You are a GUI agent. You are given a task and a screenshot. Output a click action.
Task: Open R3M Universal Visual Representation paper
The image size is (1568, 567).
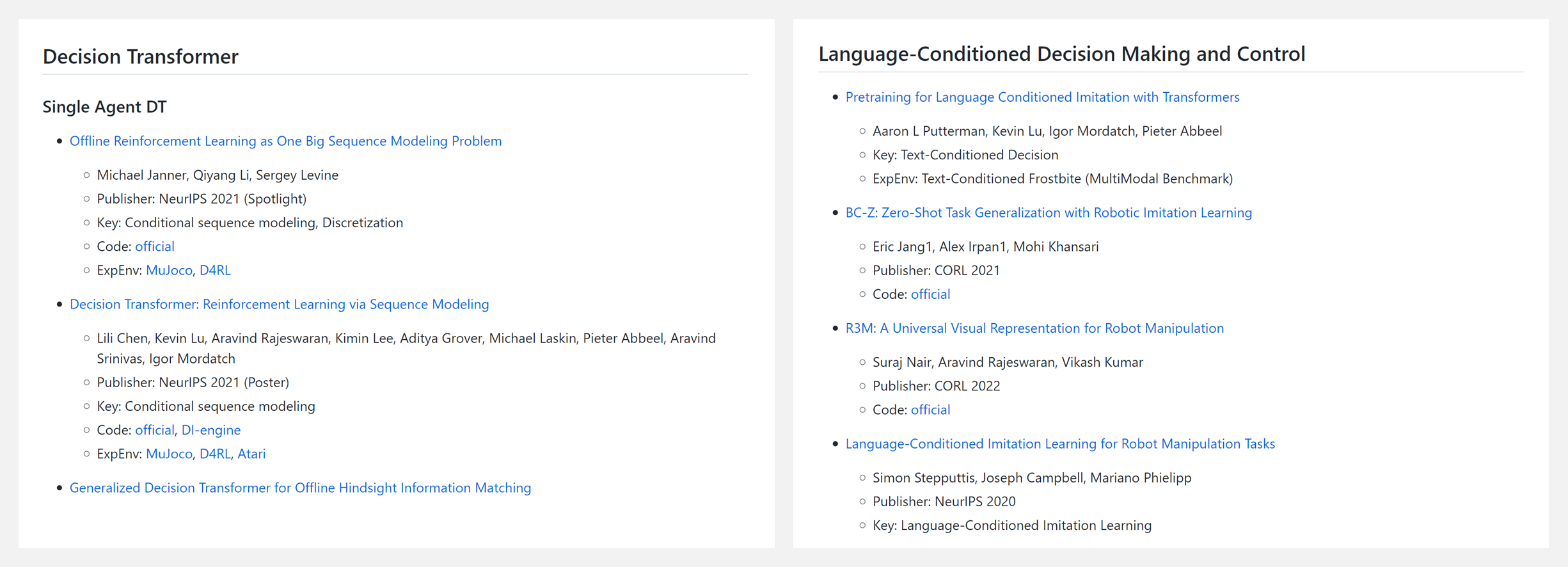(1034, 328)
